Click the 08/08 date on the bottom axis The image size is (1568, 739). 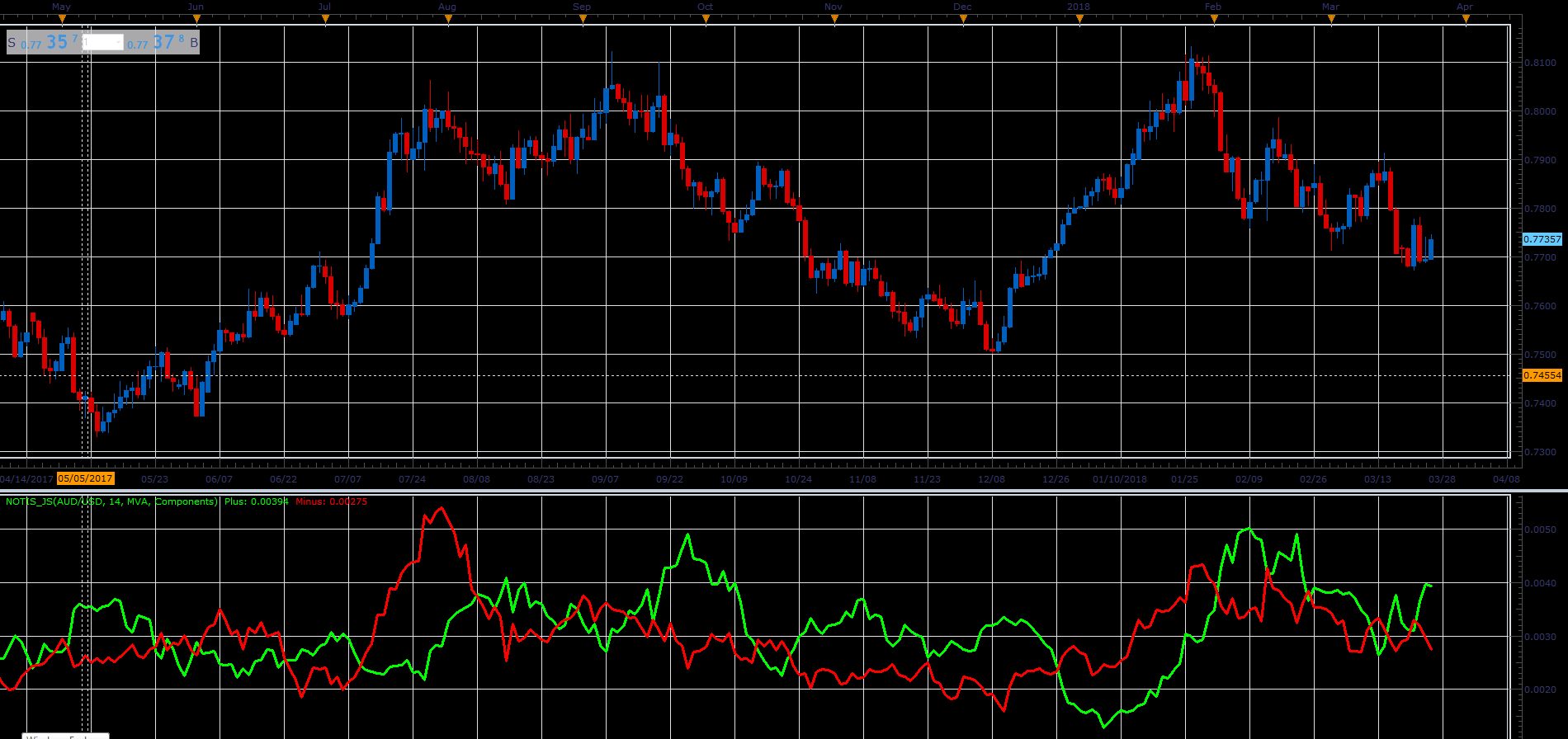pos(476,479)
